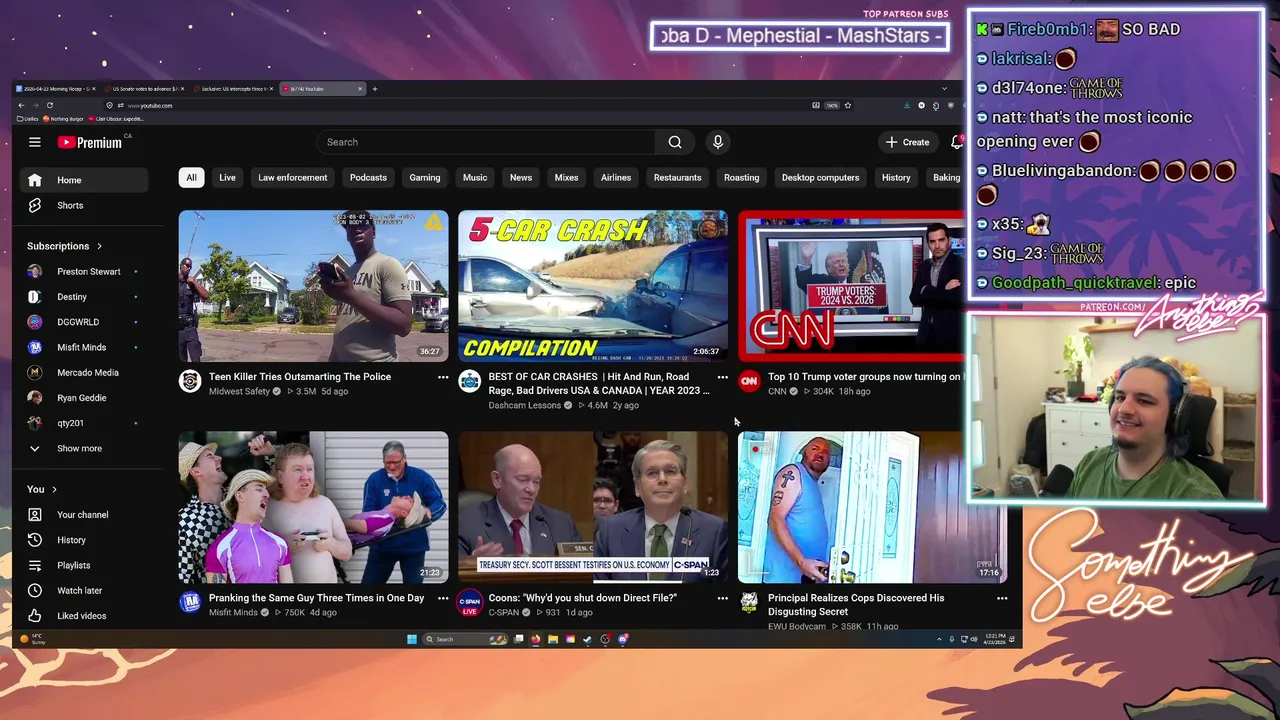The height and width of the screenshot is (720, 1280).
Task: Click the Midwest Safety channel avatar
Action: click(x=190, y=380)
